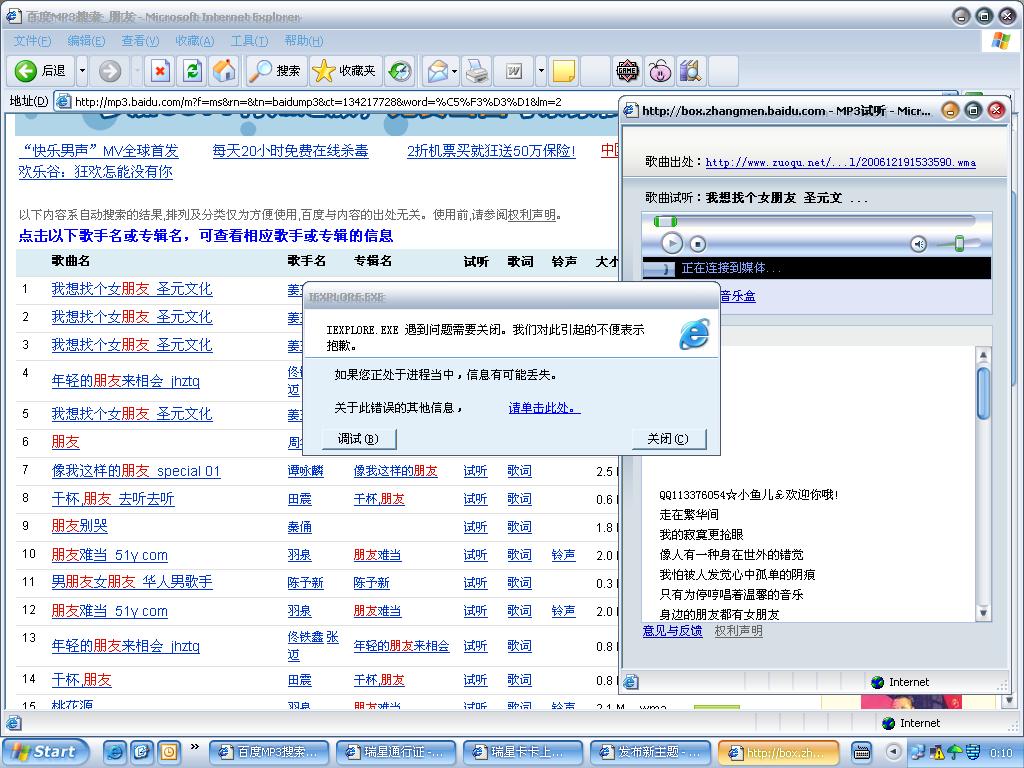Click the Refresh page icon
The width and height of the screenshot is (1024, 768).
coord(192,71)
